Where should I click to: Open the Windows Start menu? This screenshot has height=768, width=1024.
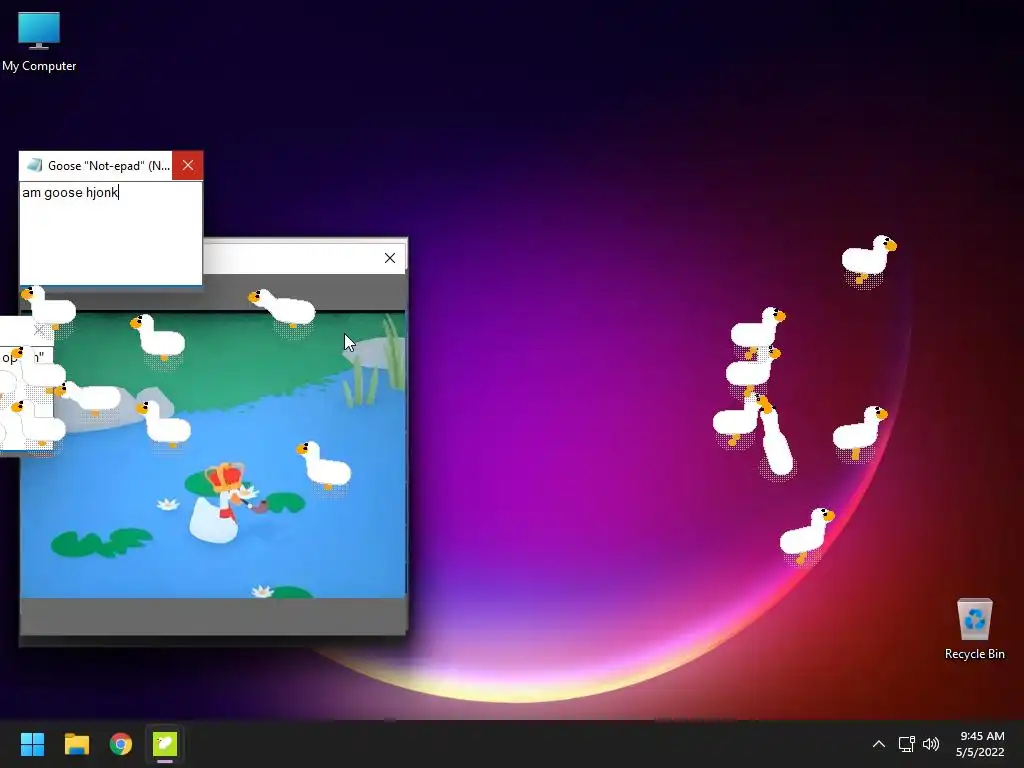coord(32,744)
